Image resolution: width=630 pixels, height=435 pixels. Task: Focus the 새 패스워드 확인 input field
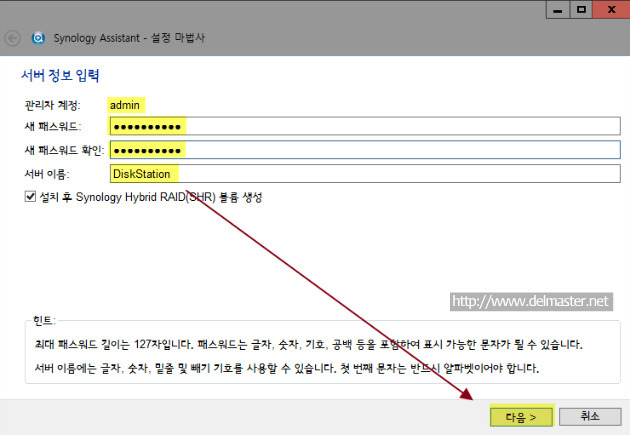365,150
